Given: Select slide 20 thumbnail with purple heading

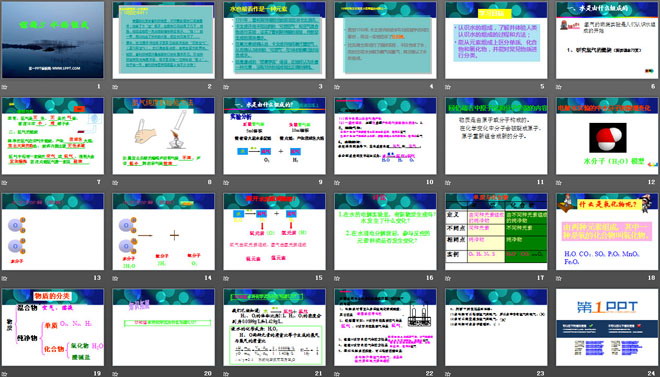Looking at the screenshot, I should pyautogui.click(x=164, y=327).
